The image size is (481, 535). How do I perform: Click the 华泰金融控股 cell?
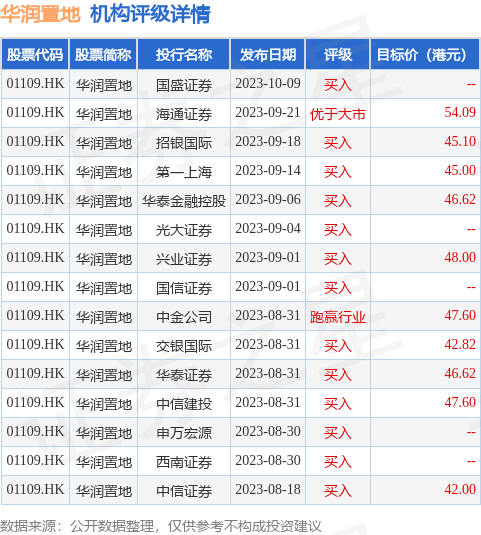184,201
